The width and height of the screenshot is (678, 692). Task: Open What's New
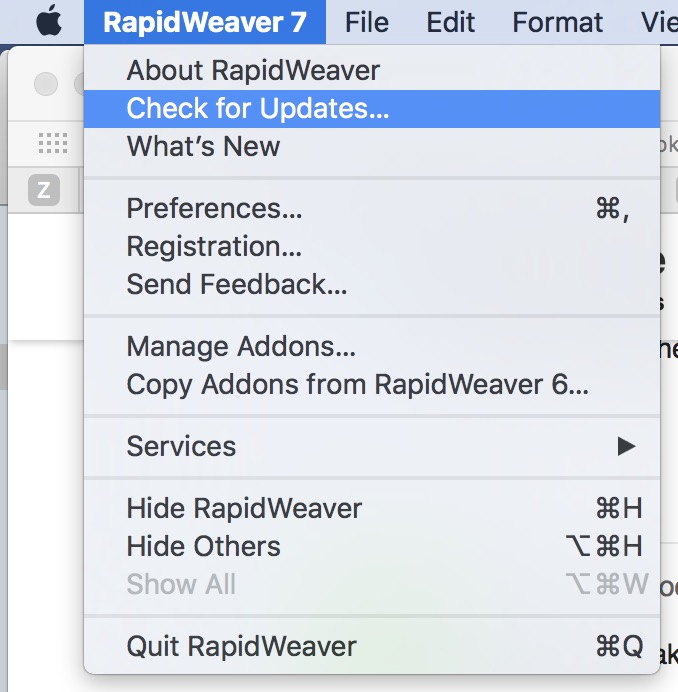pyautogui.click(x=372, y=147)
